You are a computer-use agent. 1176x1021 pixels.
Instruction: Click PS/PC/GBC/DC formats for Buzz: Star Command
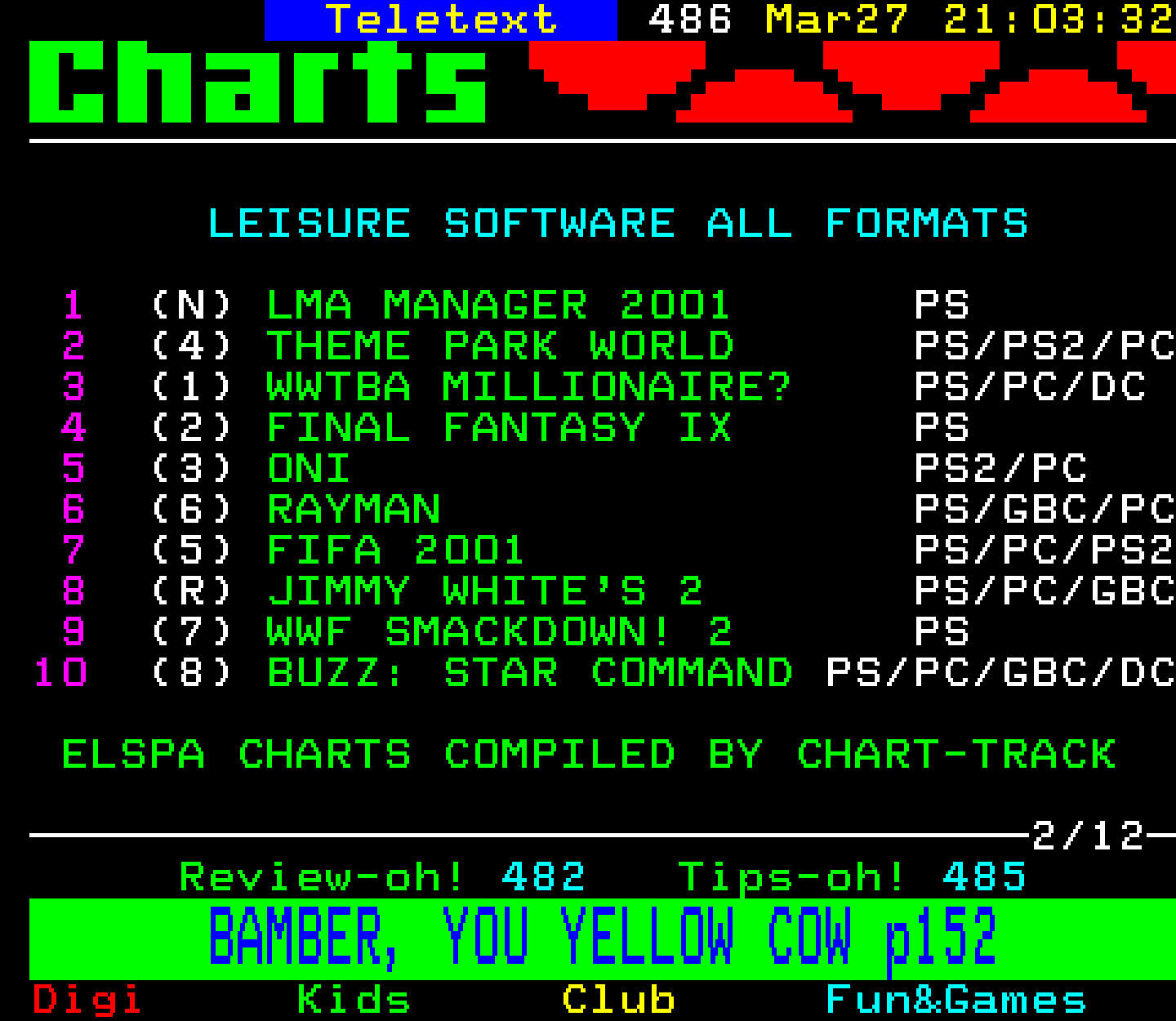(x=1000, y=673)
